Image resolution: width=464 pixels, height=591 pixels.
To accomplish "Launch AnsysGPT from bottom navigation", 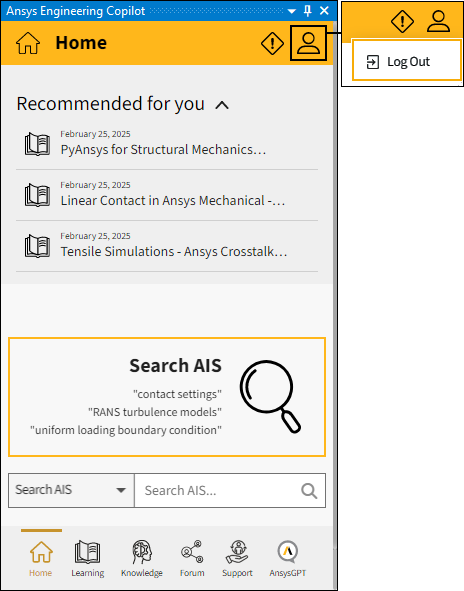I will tap(288, 559).
